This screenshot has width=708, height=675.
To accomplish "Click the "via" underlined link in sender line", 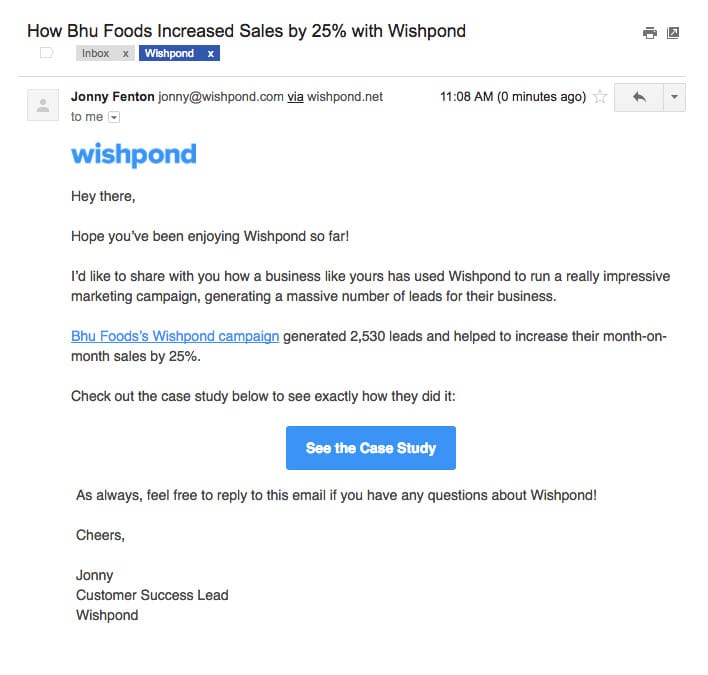I will [x=296, y=97].
